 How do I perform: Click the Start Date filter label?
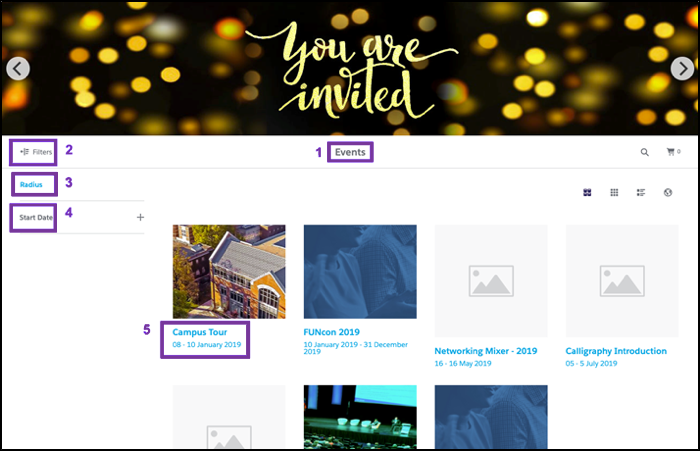coord(35,217)
